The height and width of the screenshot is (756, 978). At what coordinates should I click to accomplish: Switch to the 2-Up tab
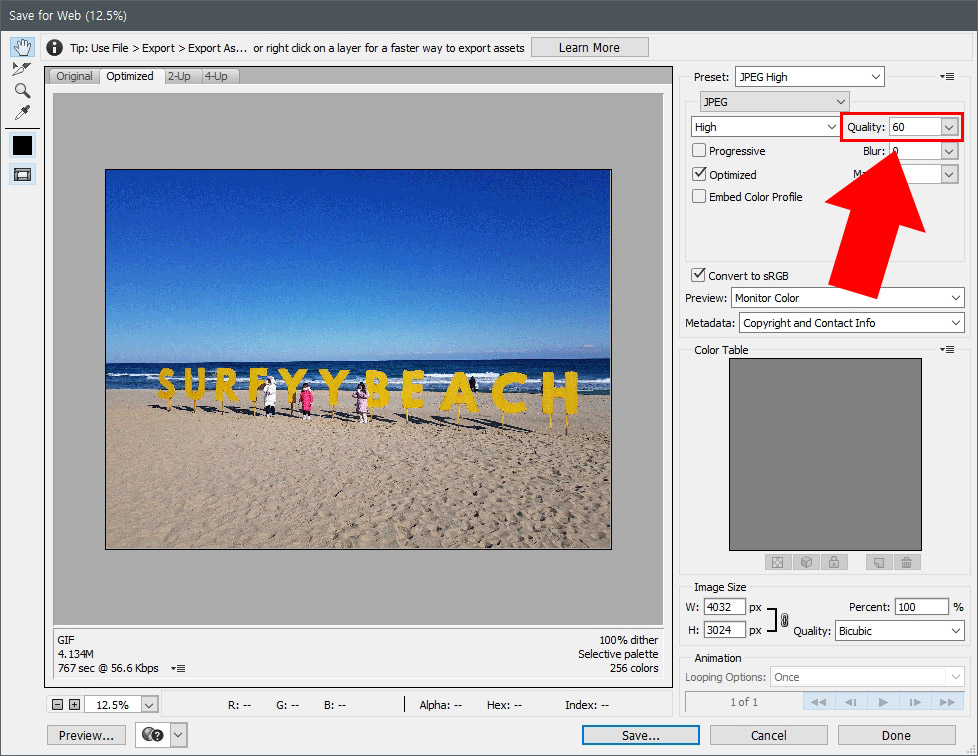pyautogui.click(x=180, y=76)
